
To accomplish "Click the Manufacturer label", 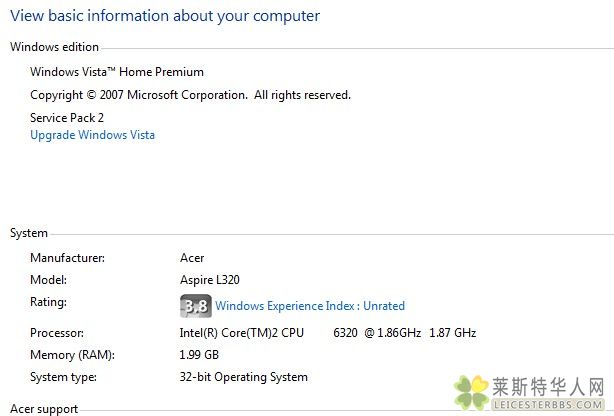I will [x=67, y=258].
